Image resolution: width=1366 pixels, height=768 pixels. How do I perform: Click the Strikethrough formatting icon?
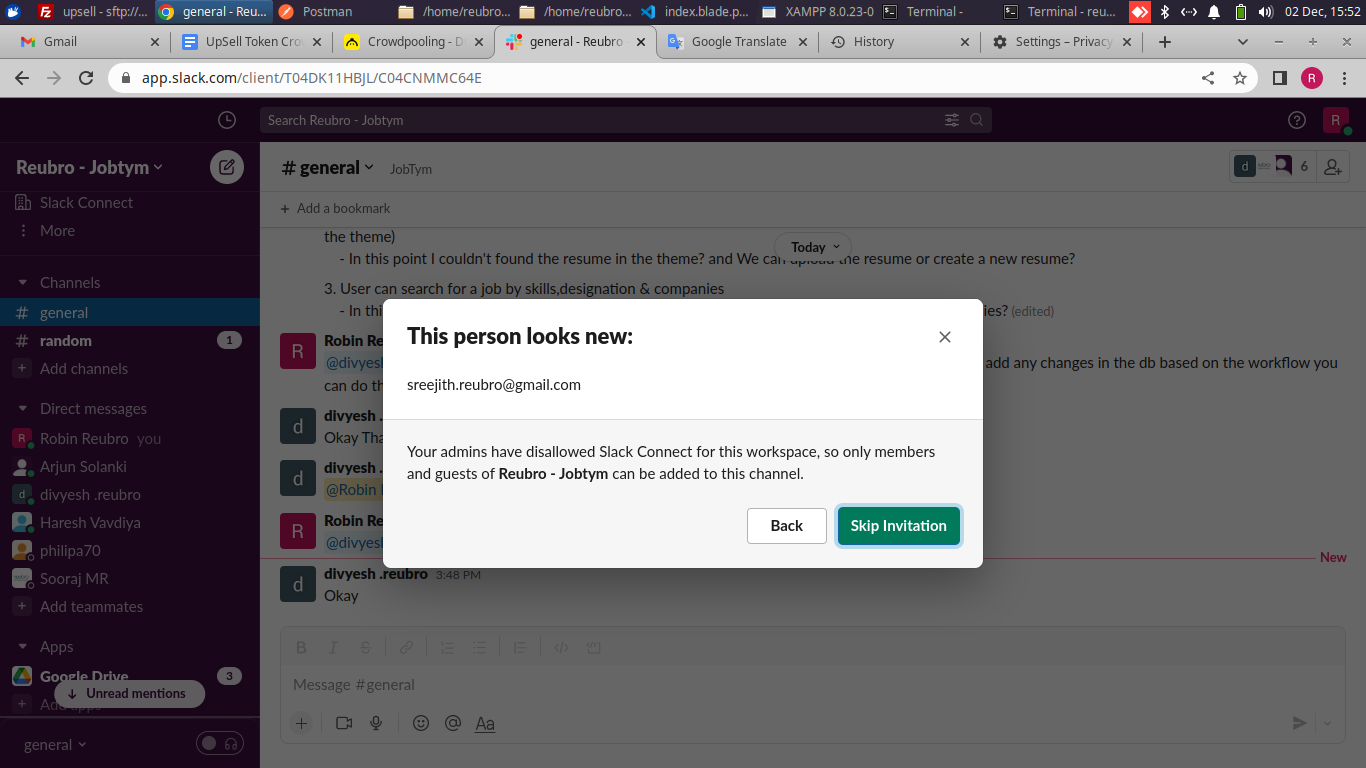point(366,647)
